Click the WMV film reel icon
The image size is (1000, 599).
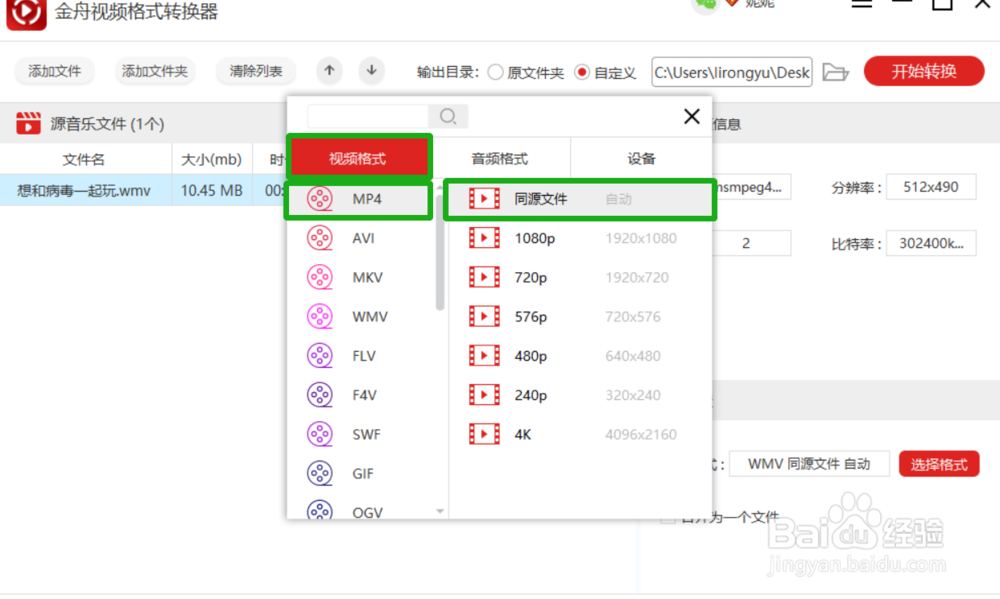(320, 316)
